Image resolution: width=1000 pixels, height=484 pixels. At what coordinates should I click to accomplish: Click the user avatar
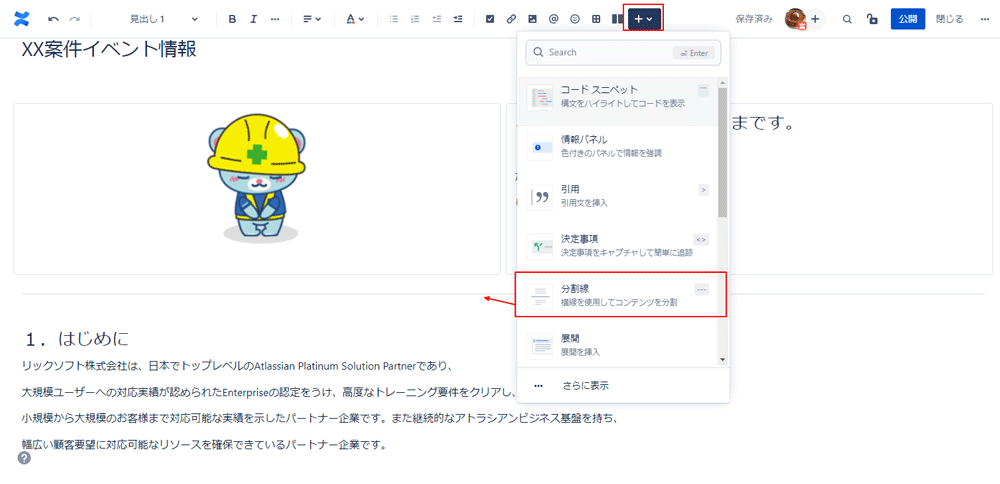(795, 19)
